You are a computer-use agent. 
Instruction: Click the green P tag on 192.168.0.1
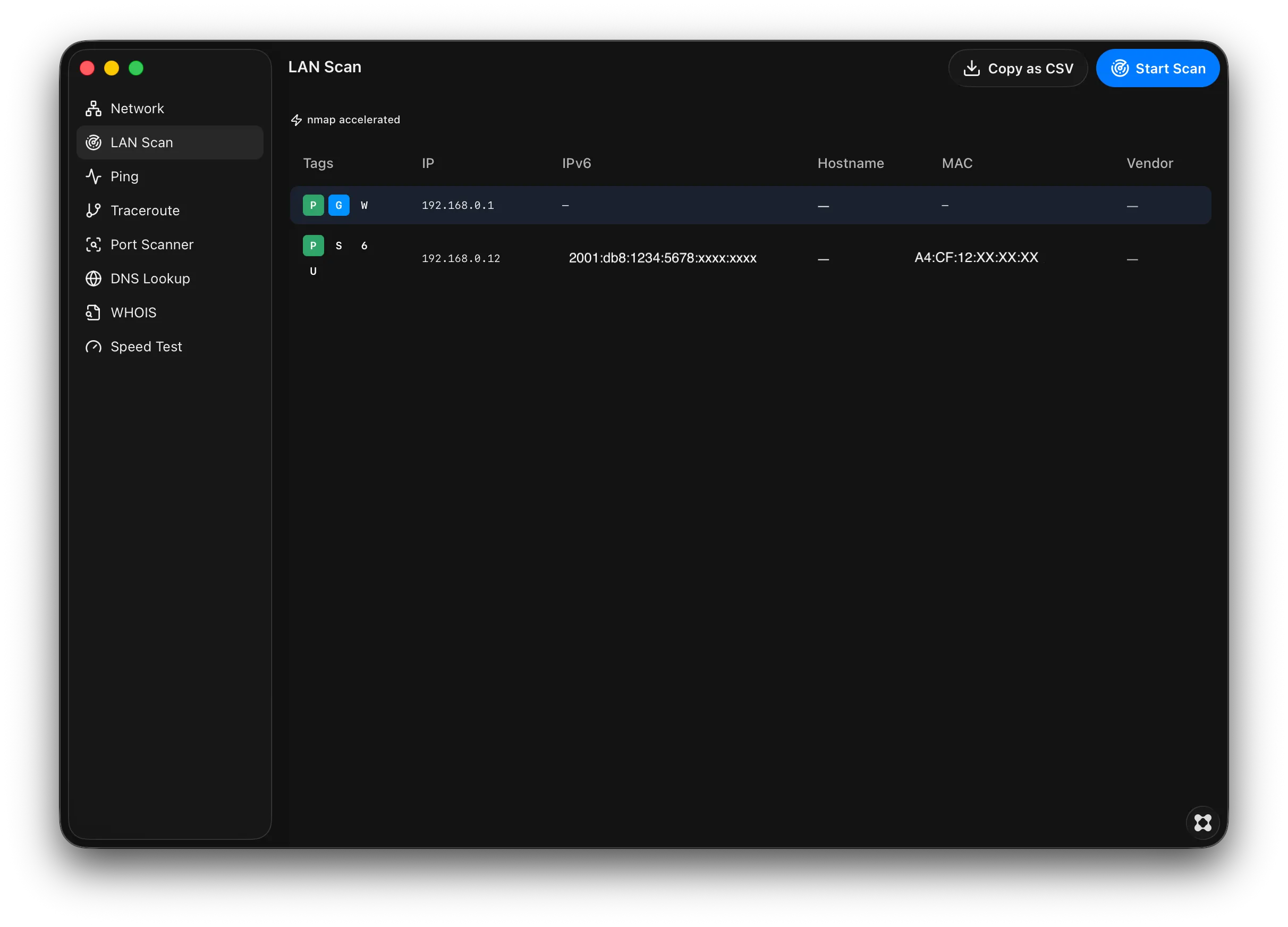pyautogui.click(x=313, y=205)
